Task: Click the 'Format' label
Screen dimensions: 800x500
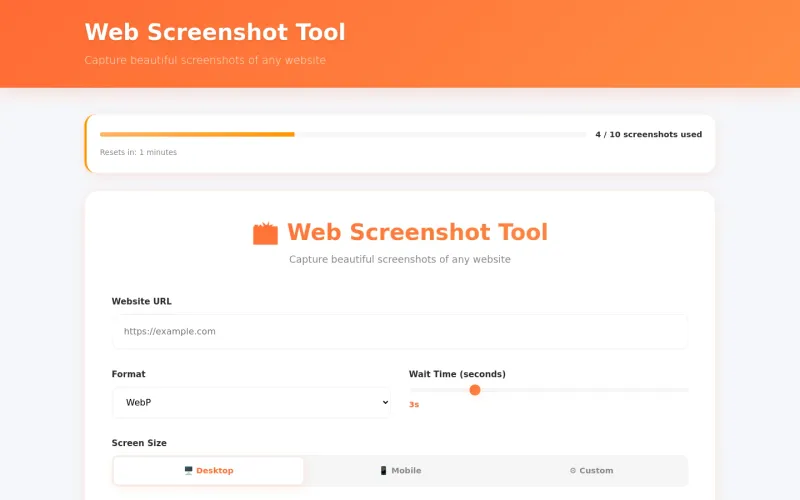Action: [128, 374]
